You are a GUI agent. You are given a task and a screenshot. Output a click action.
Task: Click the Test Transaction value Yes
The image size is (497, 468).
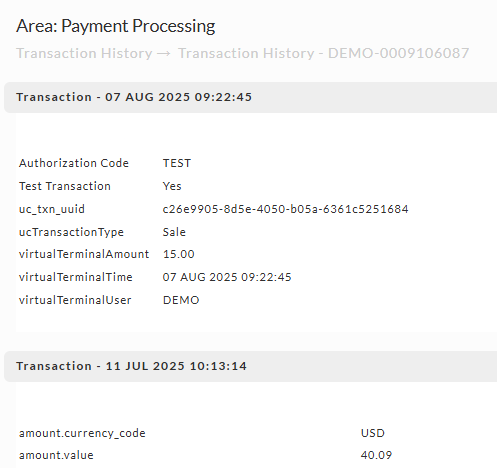(x=172, y=186)
